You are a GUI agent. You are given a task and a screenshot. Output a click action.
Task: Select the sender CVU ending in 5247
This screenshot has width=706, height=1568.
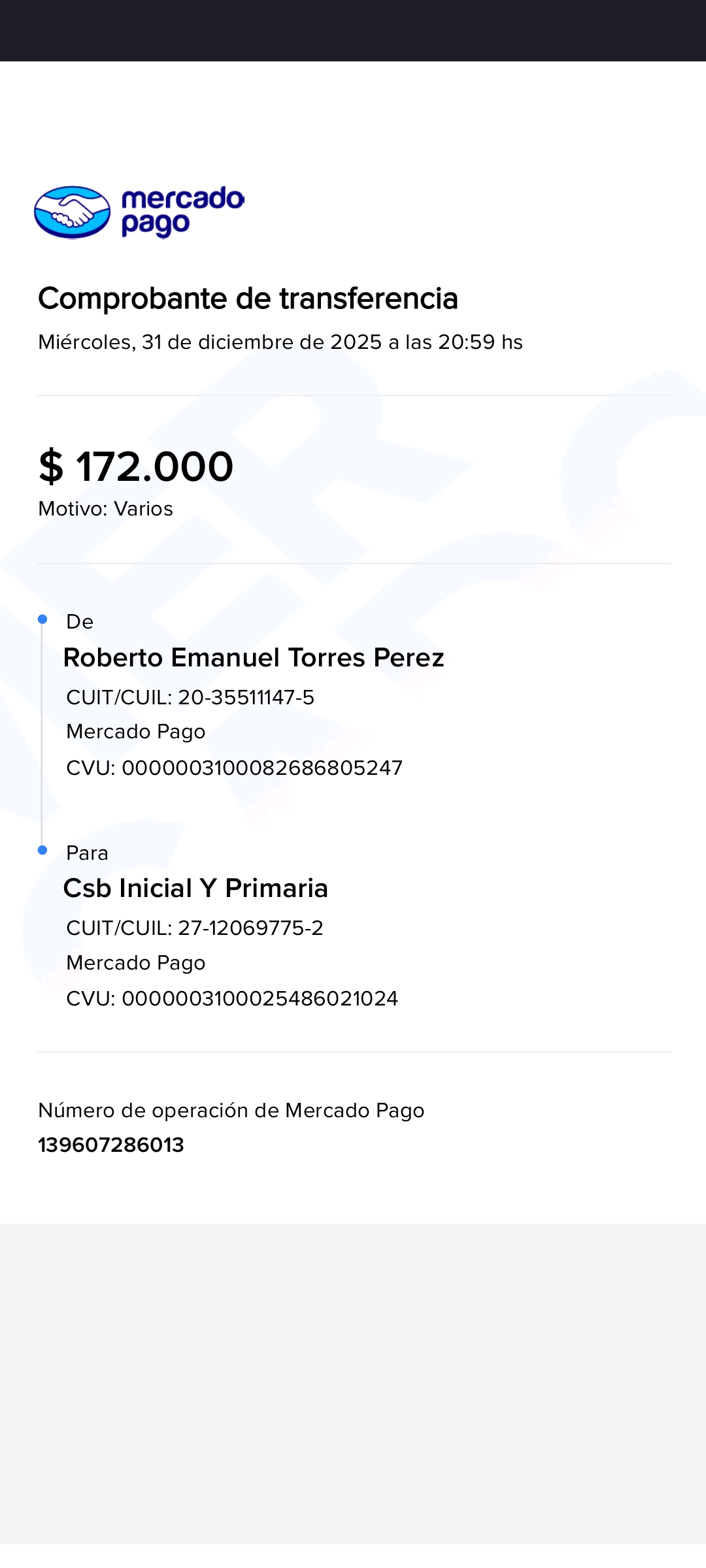234,768
